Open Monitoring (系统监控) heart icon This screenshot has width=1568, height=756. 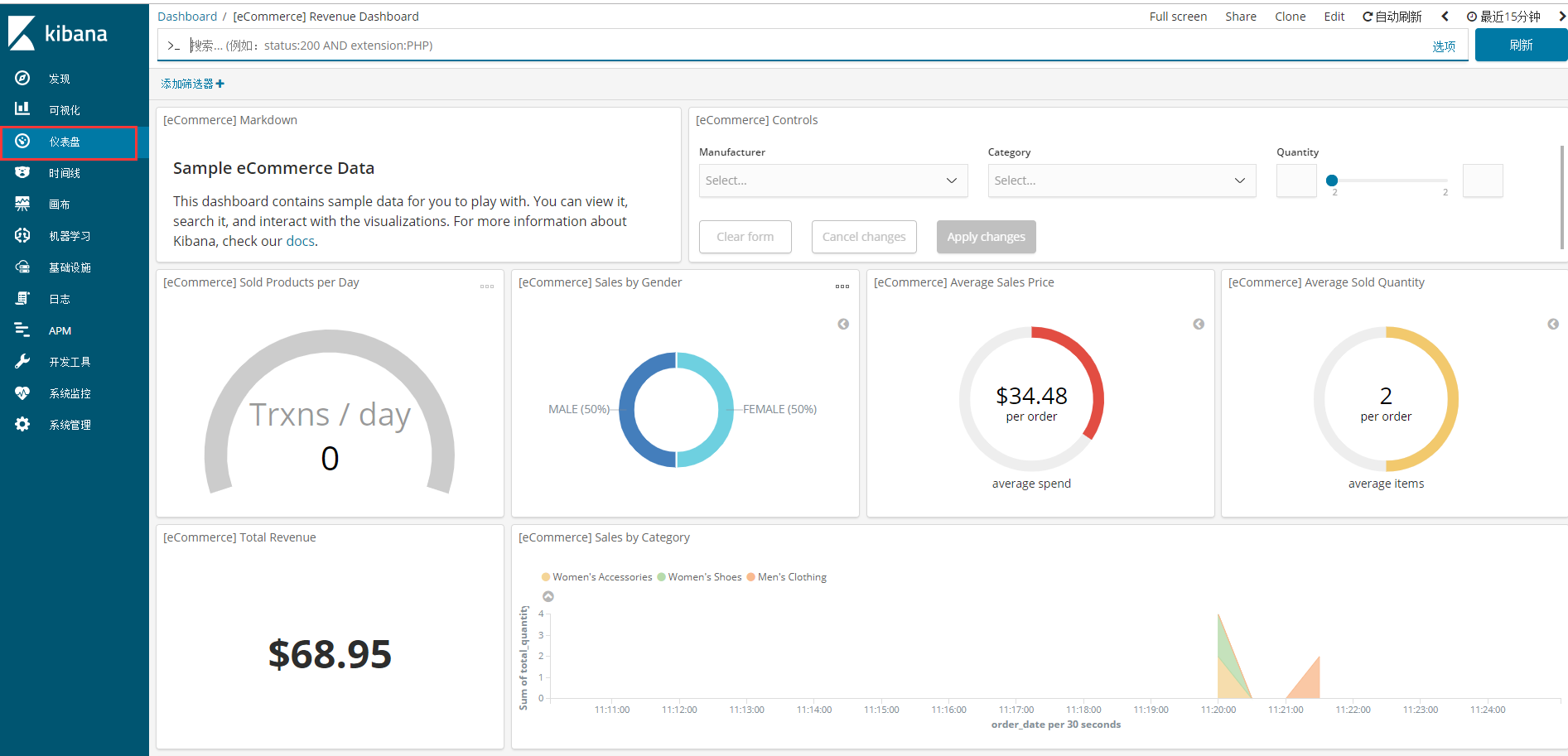click(x=22, y=392)
